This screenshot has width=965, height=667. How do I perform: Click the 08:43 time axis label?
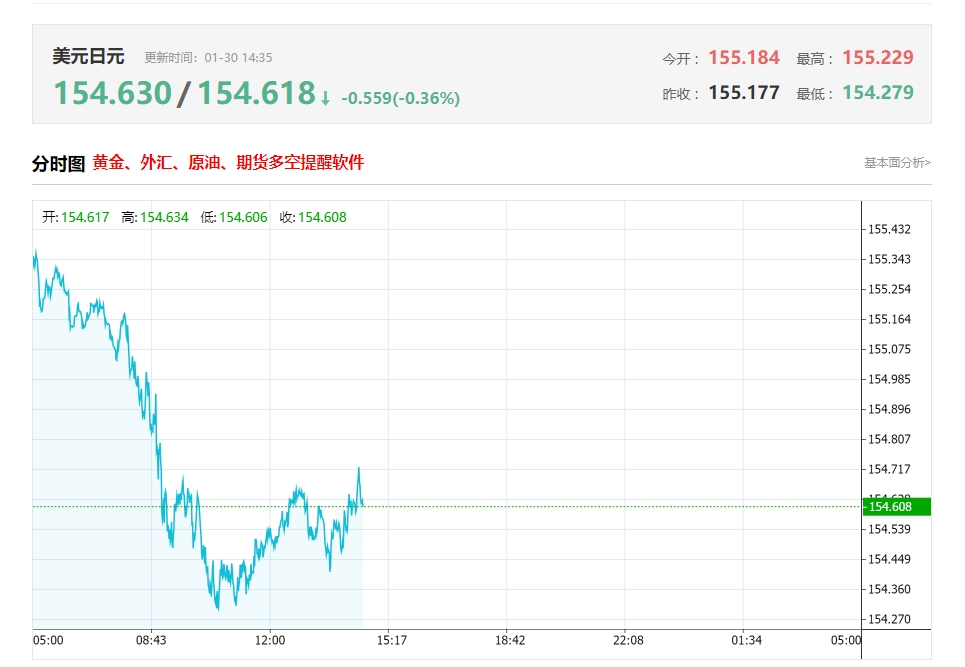[x=151, y=641]
